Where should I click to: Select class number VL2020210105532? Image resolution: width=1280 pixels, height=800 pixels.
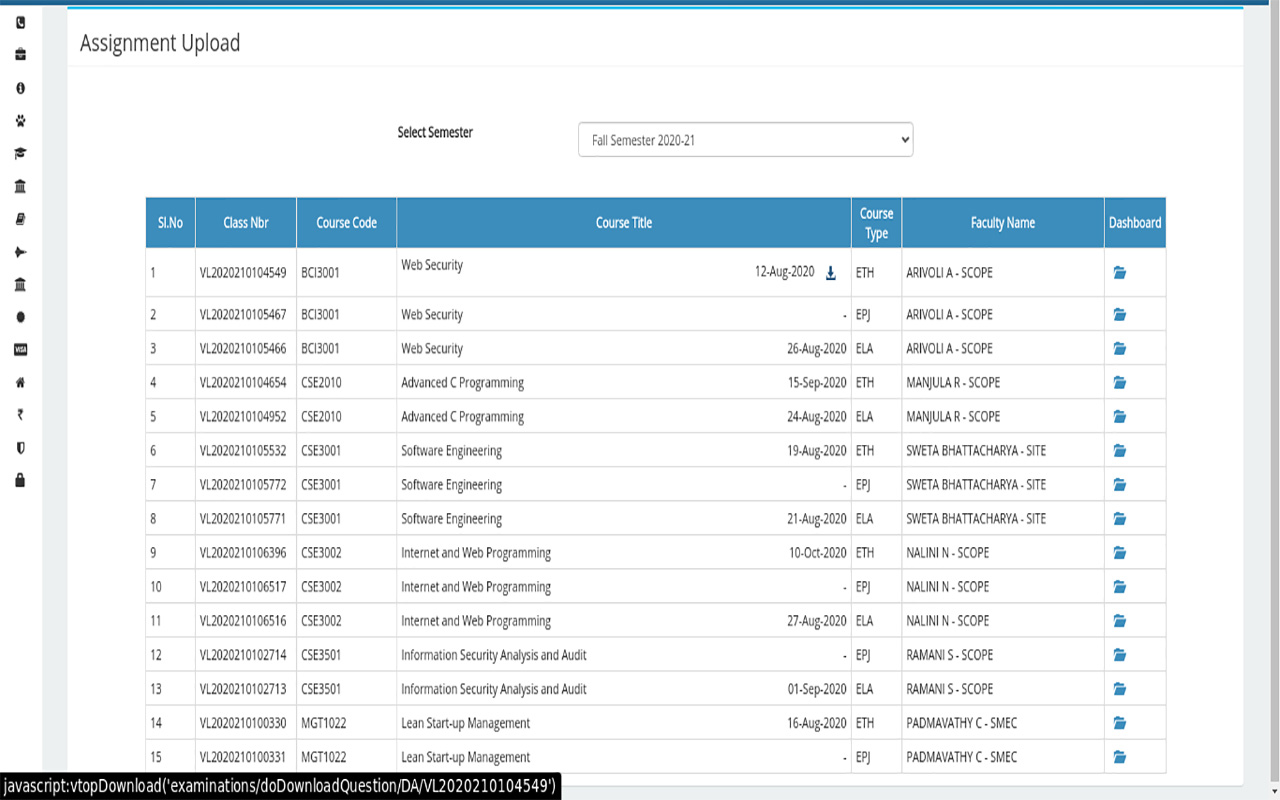pos(243,450)
